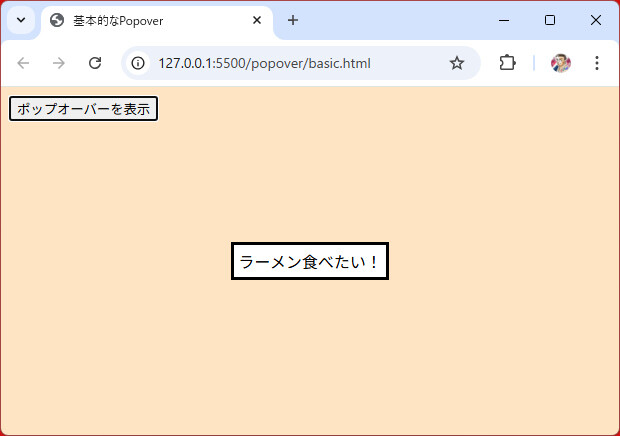Open the Chrome three-dot menu
This screenshot has height=436, width=620.
[x=597, y=63]
